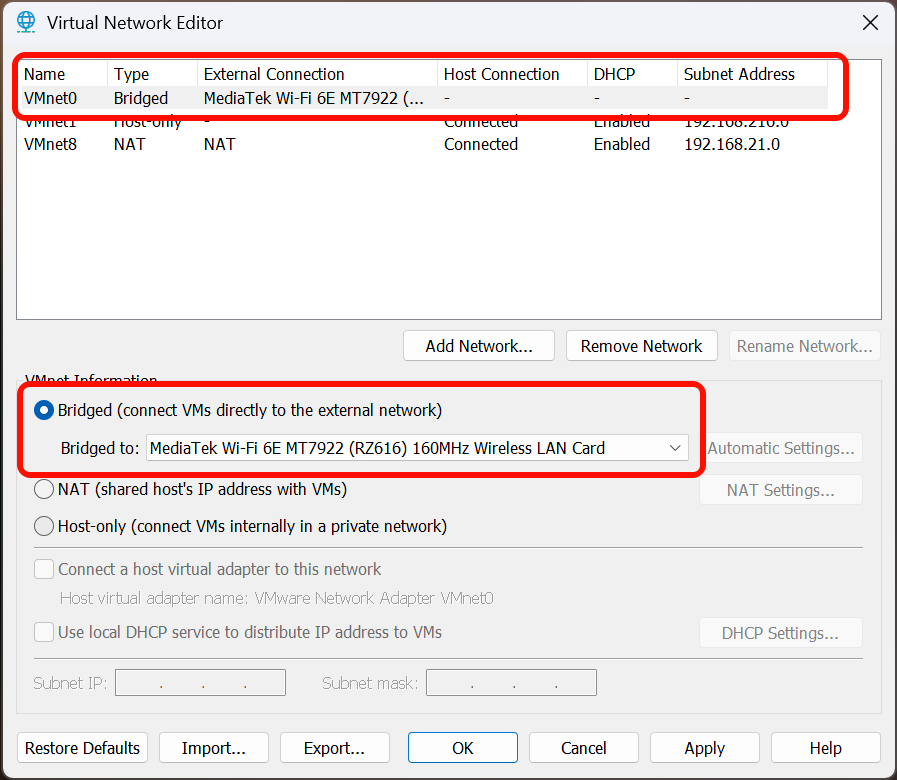Image resolution: width=897 pixels, height=780 pixels.
Task: Click the Subnet IP input field
Action: click(200, 683)
